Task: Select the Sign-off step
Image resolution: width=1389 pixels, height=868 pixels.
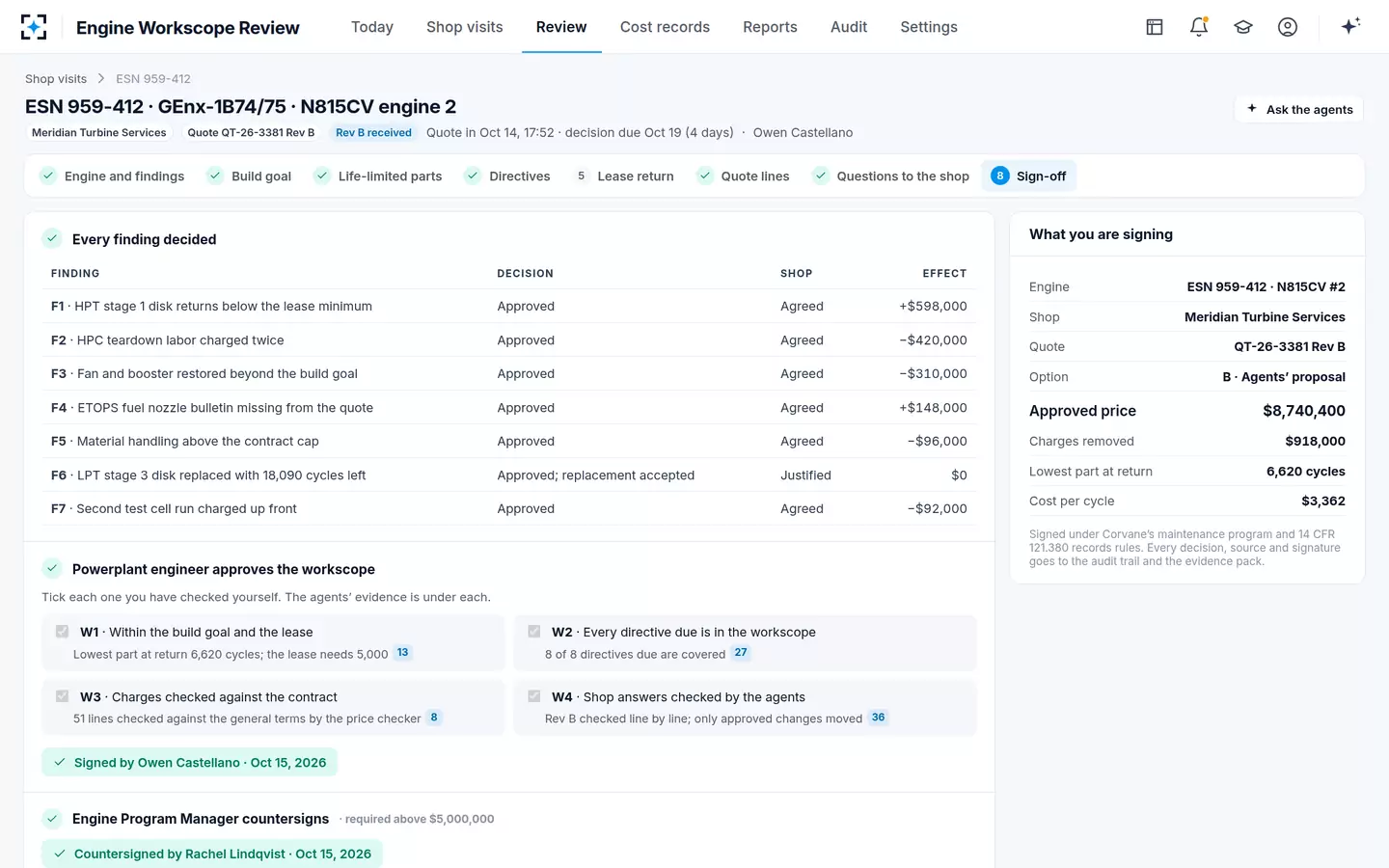Action: coord(1029,176)
